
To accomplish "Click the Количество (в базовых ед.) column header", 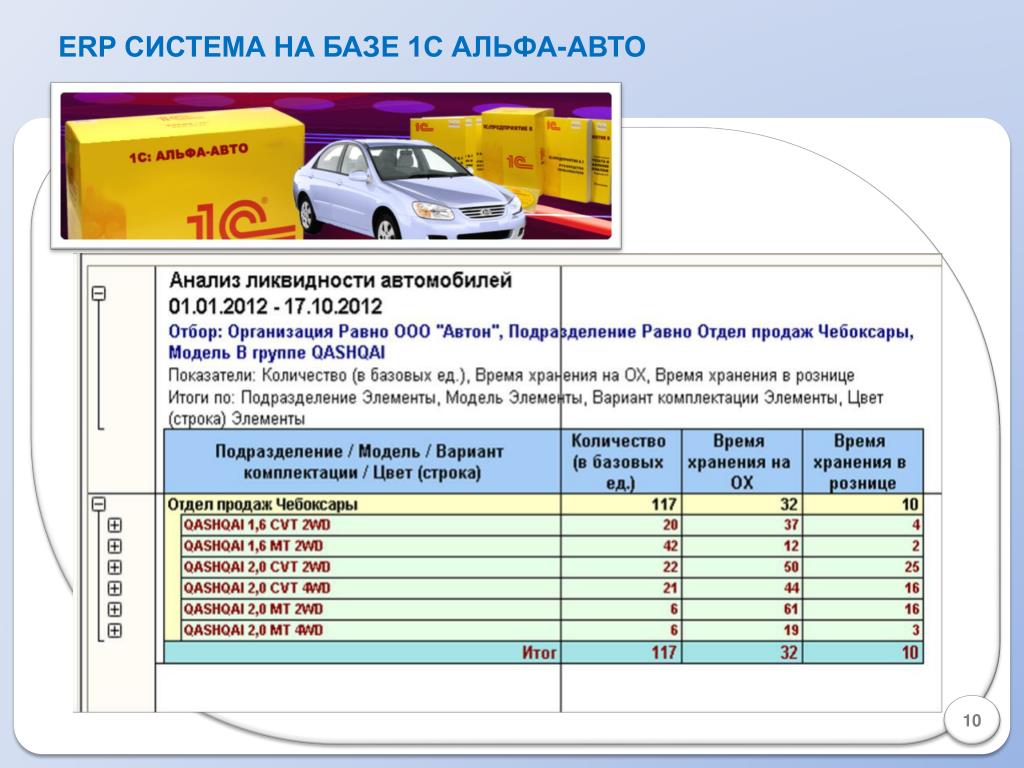I will point(621,462).
